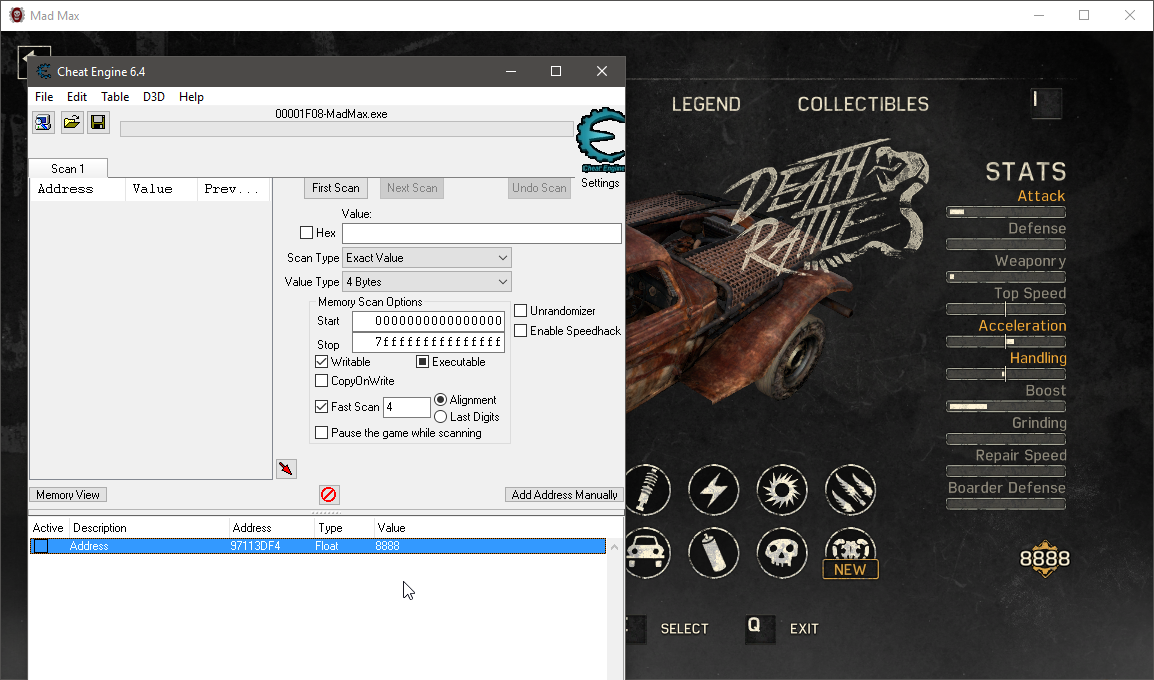Check Enable Speedhack option
1154x680 pixels.
point(520,330)
